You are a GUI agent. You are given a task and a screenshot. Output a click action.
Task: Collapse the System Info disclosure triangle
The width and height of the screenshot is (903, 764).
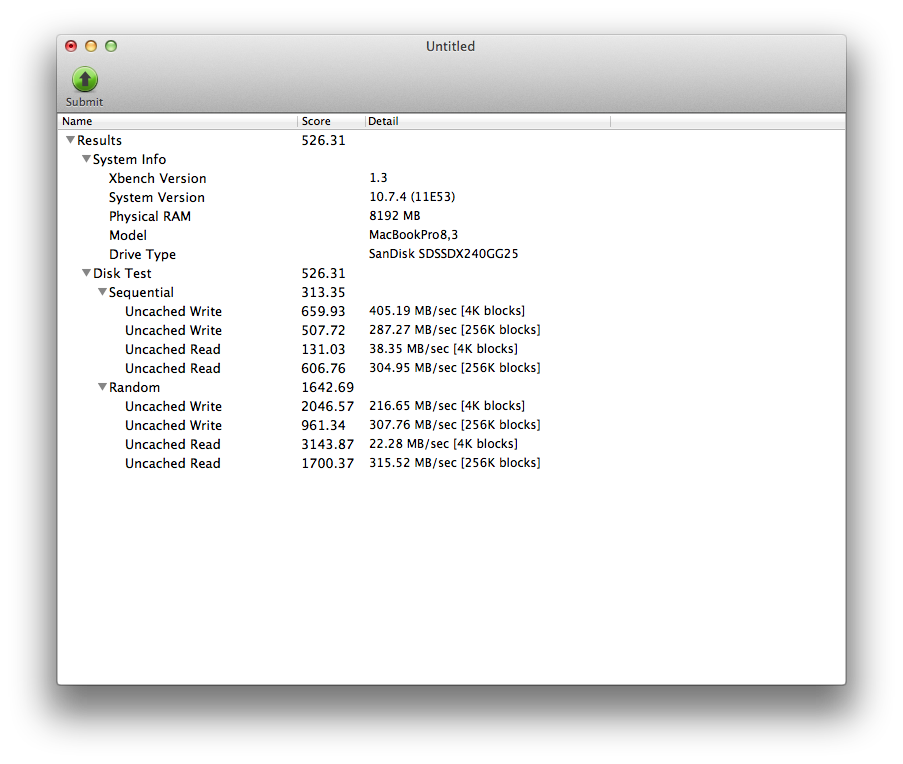(x=86, y=159)
